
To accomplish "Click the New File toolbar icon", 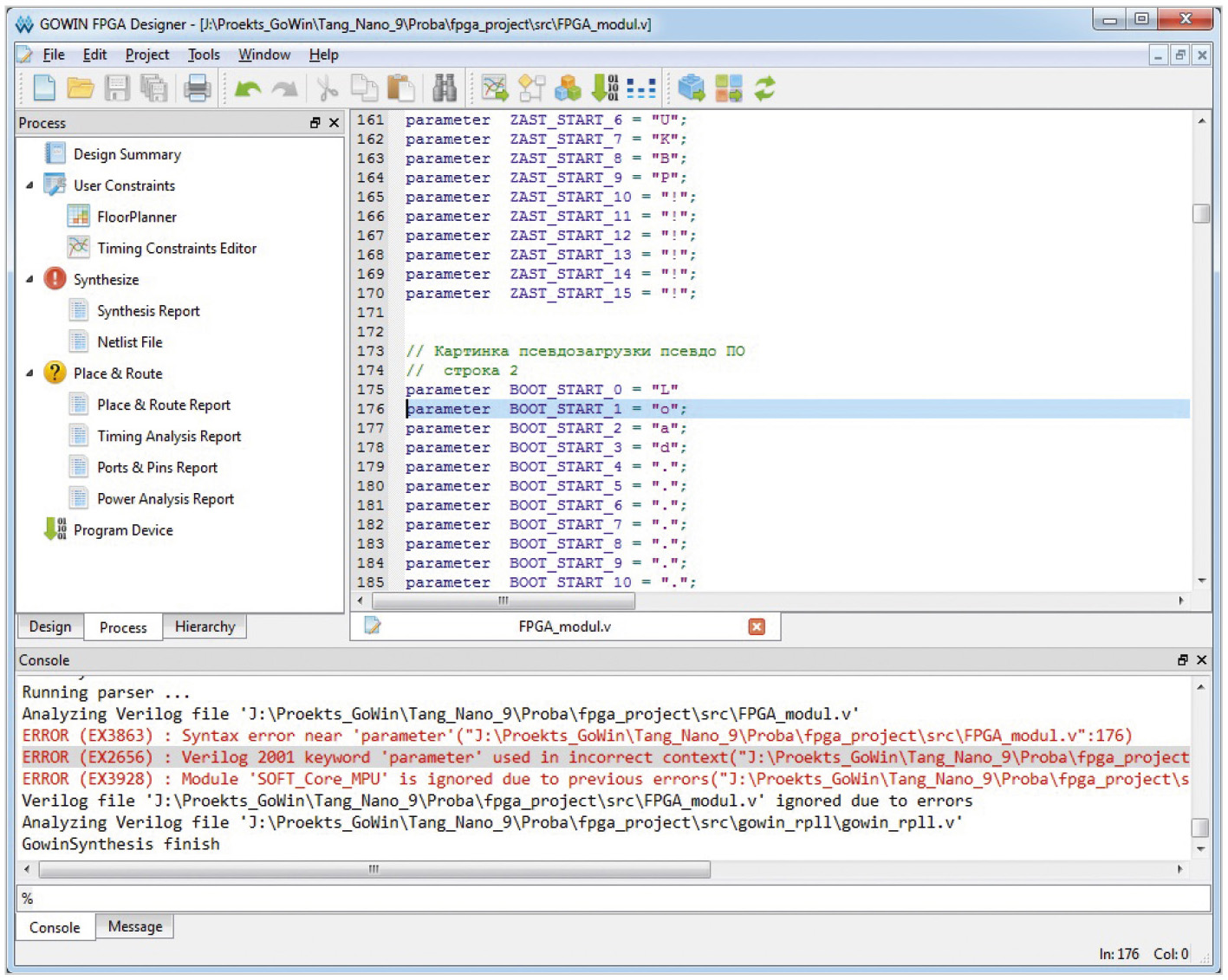I will 43,88.
